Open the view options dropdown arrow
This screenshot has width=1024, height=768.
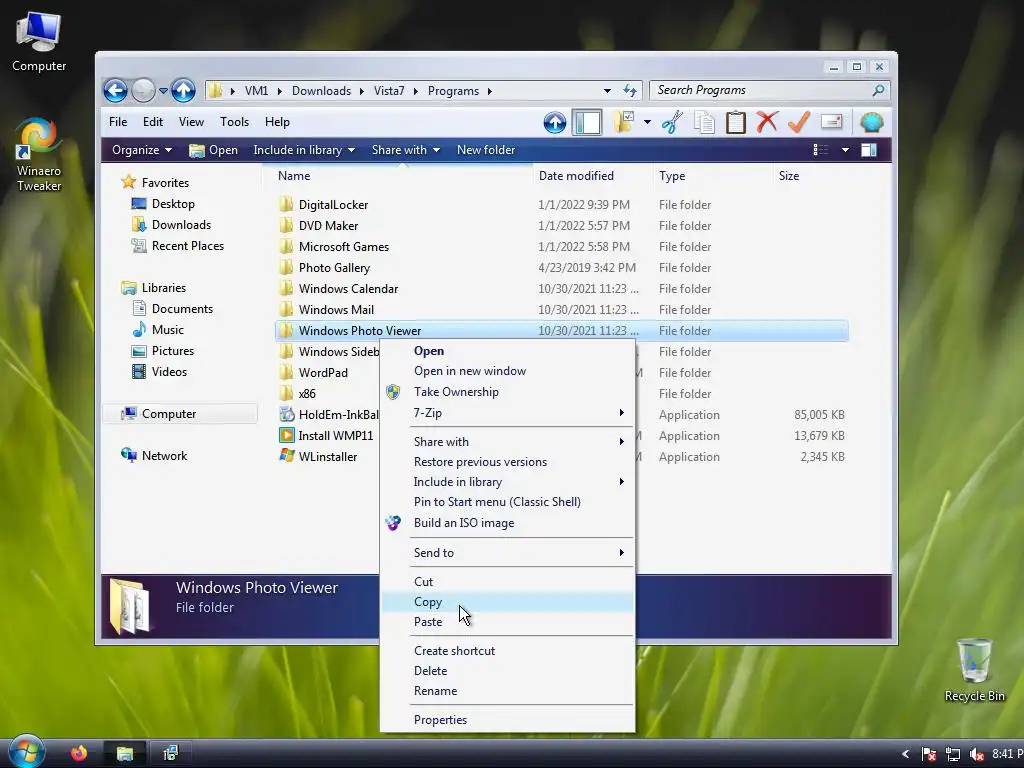(x=845, y=150)
